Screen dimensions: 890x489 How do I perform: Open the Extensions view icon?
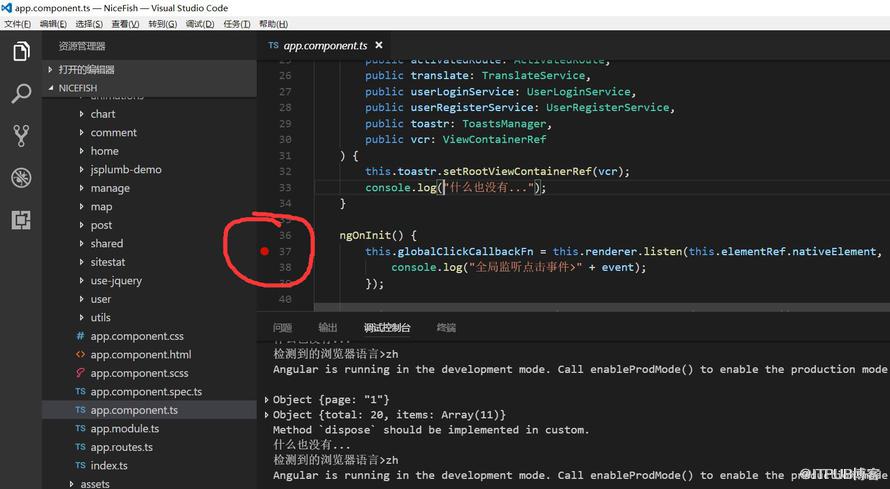[x=21, y=220]
